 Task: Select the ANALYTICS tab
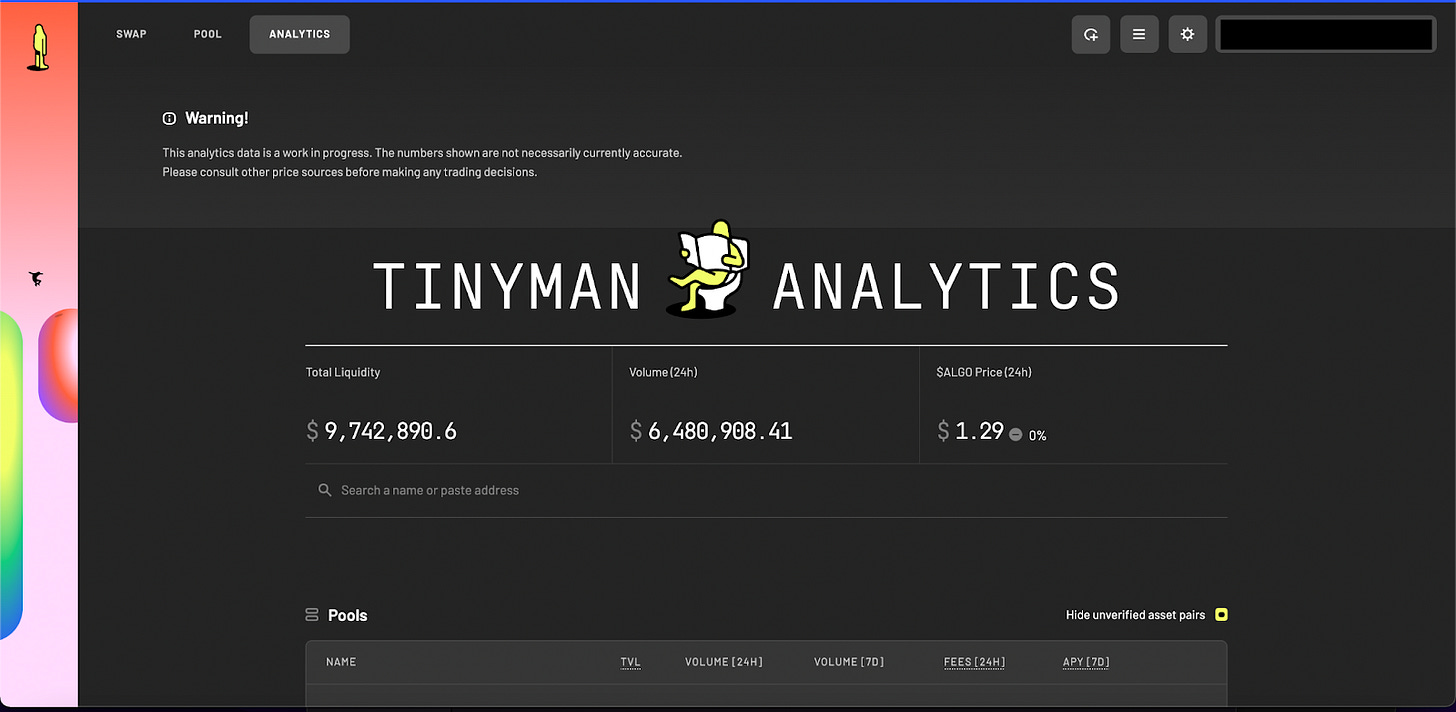point(299,34)
